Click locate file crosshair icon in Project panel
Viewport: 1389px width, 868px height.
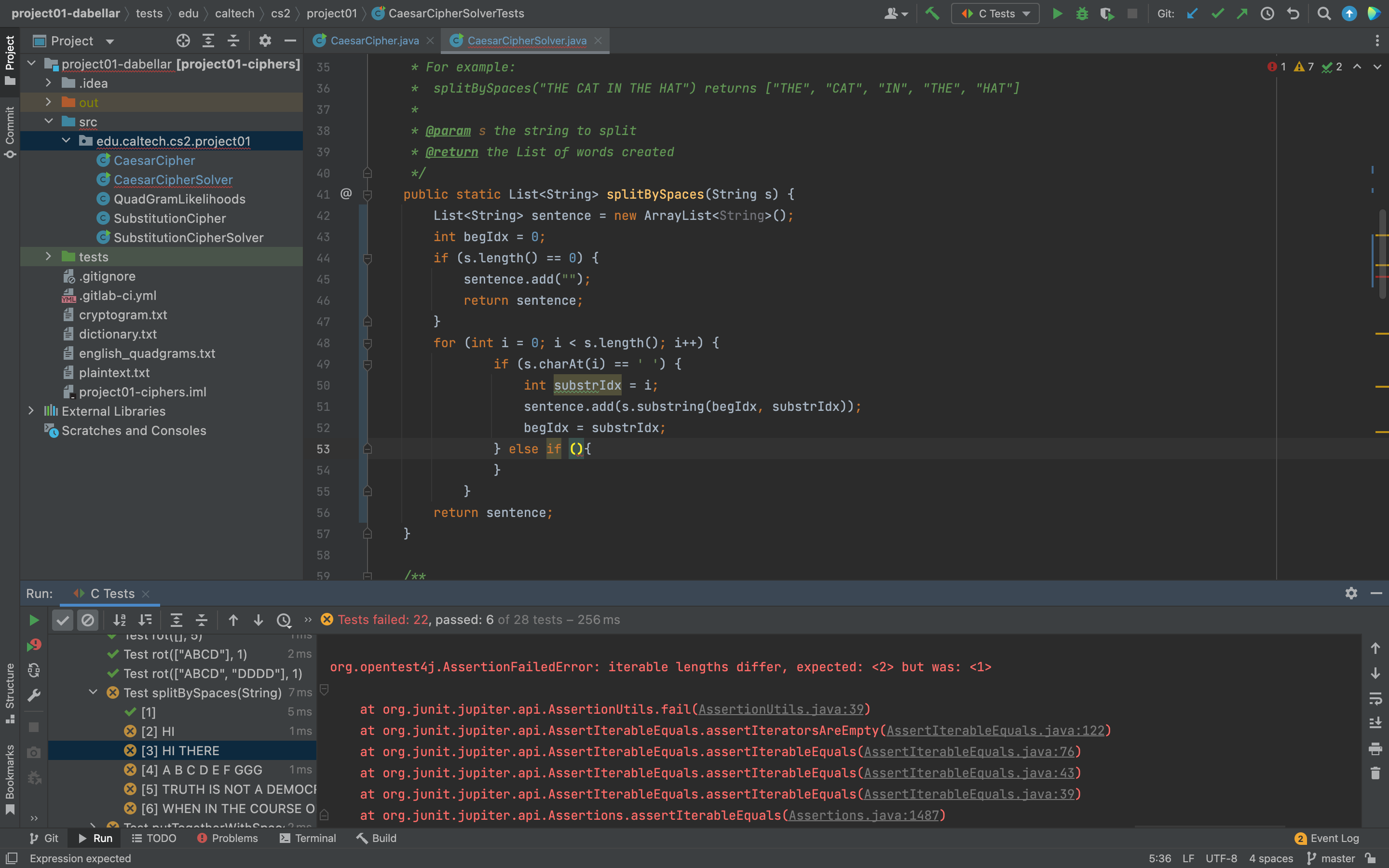tap(182, 41)
